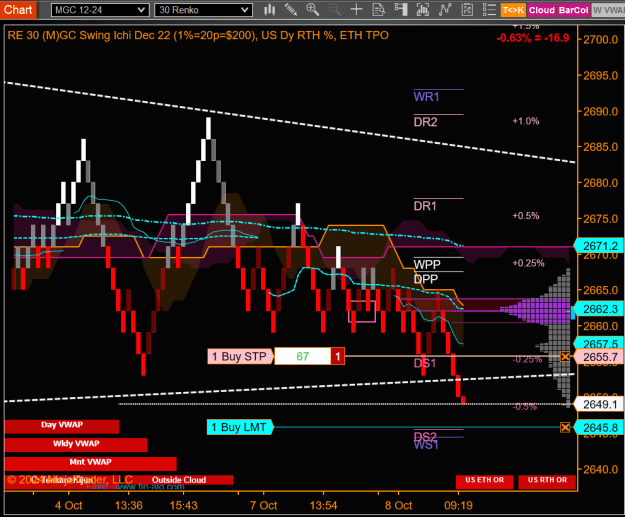Click the 1 Buy STP order label
The width and height of the screenshot is (625, 517).
coord(240,356)
